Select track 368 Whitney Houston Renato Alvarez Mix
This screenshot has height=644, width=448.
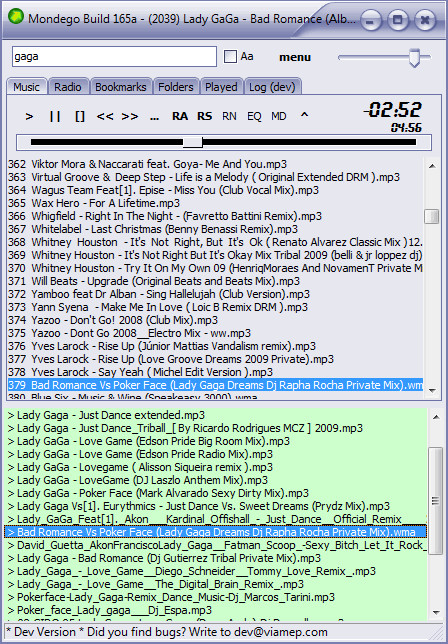pos(215,242)
